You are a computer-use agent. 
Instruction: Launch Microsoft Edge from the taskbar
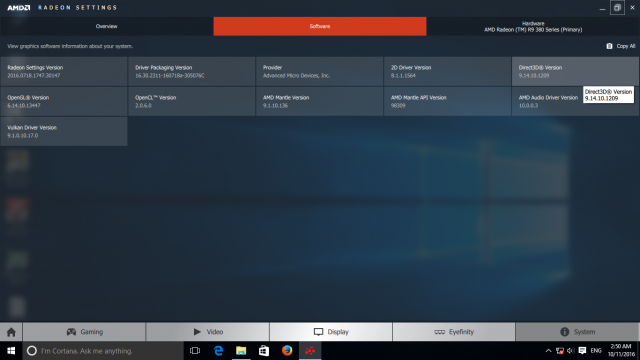coord(218,351)
